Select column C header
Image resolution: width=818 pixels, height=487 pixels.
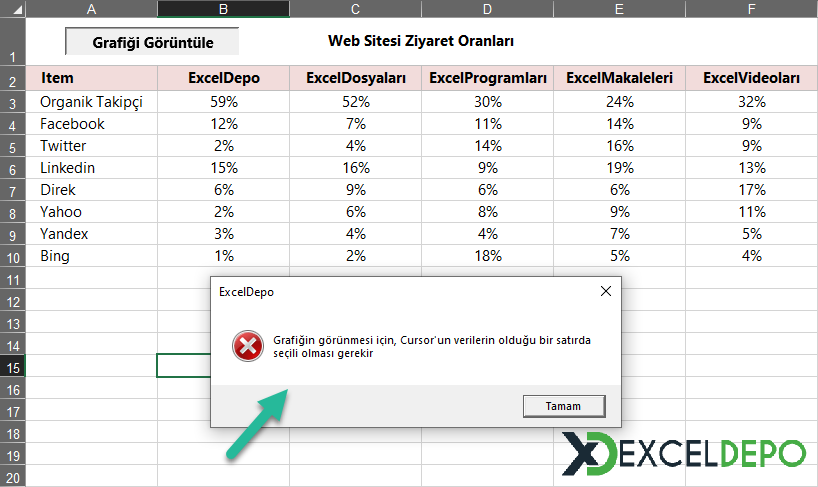(x=355, y=8)
